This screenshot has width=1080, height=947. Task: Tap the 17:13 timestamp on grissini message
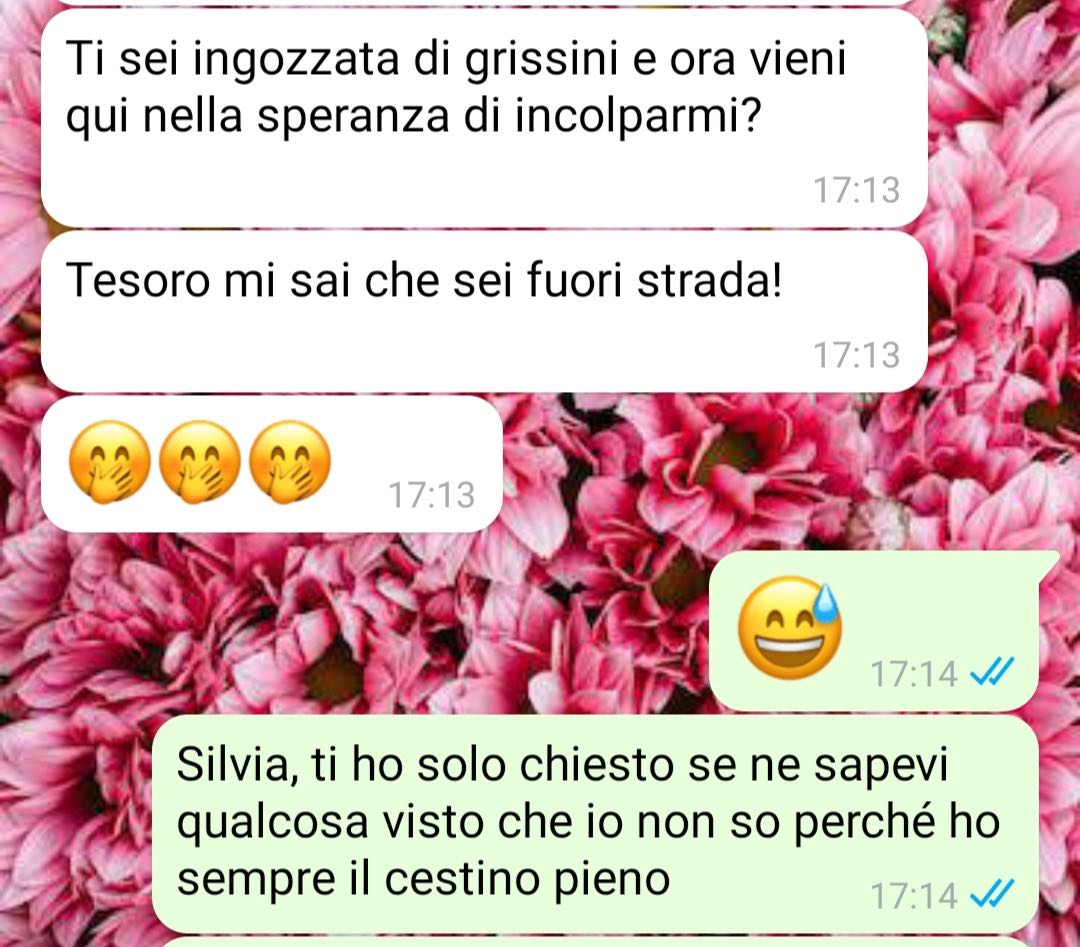coord(856,190)
